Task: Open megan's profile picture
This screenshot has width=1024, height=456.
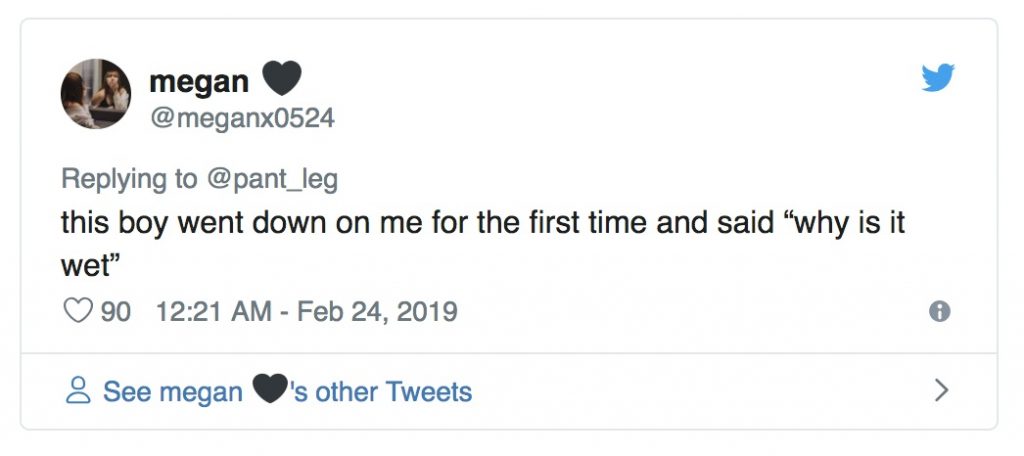Action: coord(96,94)
